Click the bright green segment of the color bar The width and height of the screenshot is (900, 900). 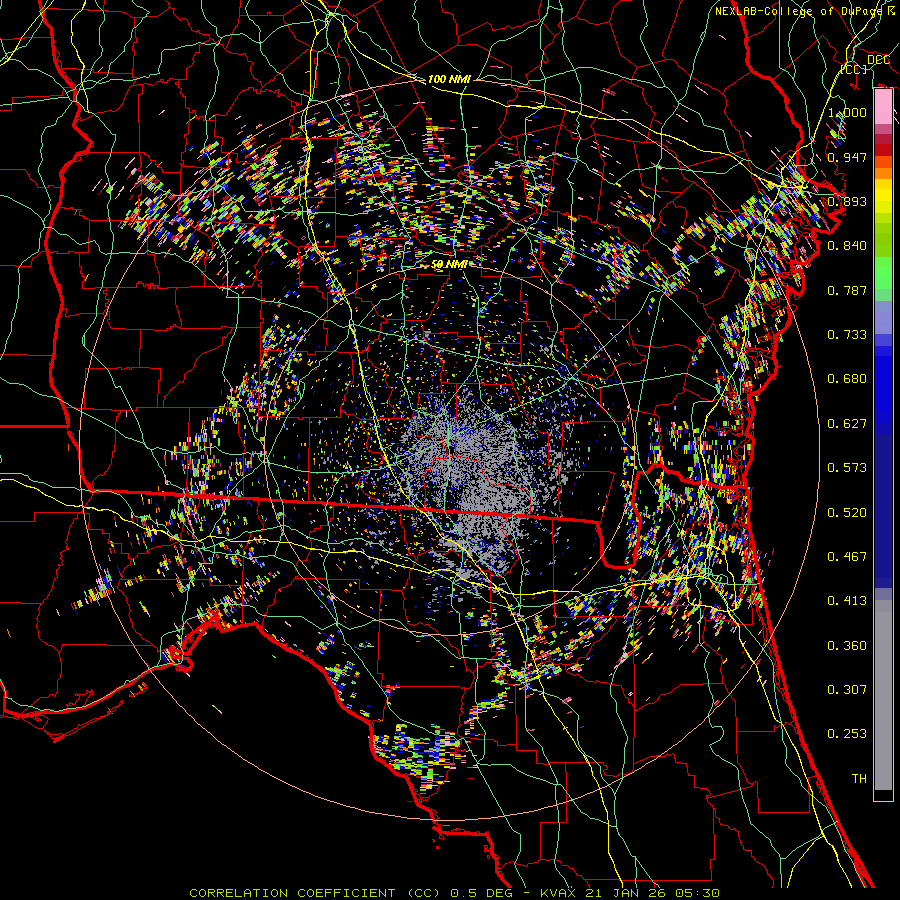[x=883, y=273]
